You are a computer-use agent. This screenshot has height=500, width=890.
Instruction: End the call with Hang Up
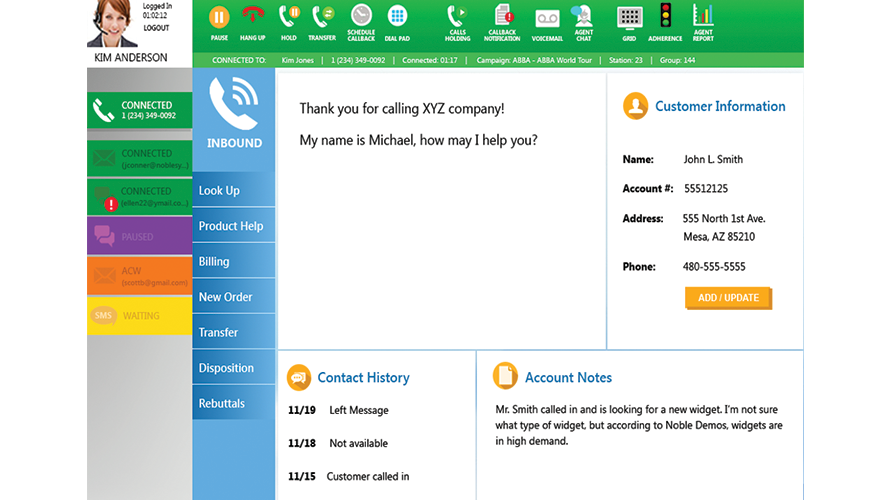click(x=253, y=16)
